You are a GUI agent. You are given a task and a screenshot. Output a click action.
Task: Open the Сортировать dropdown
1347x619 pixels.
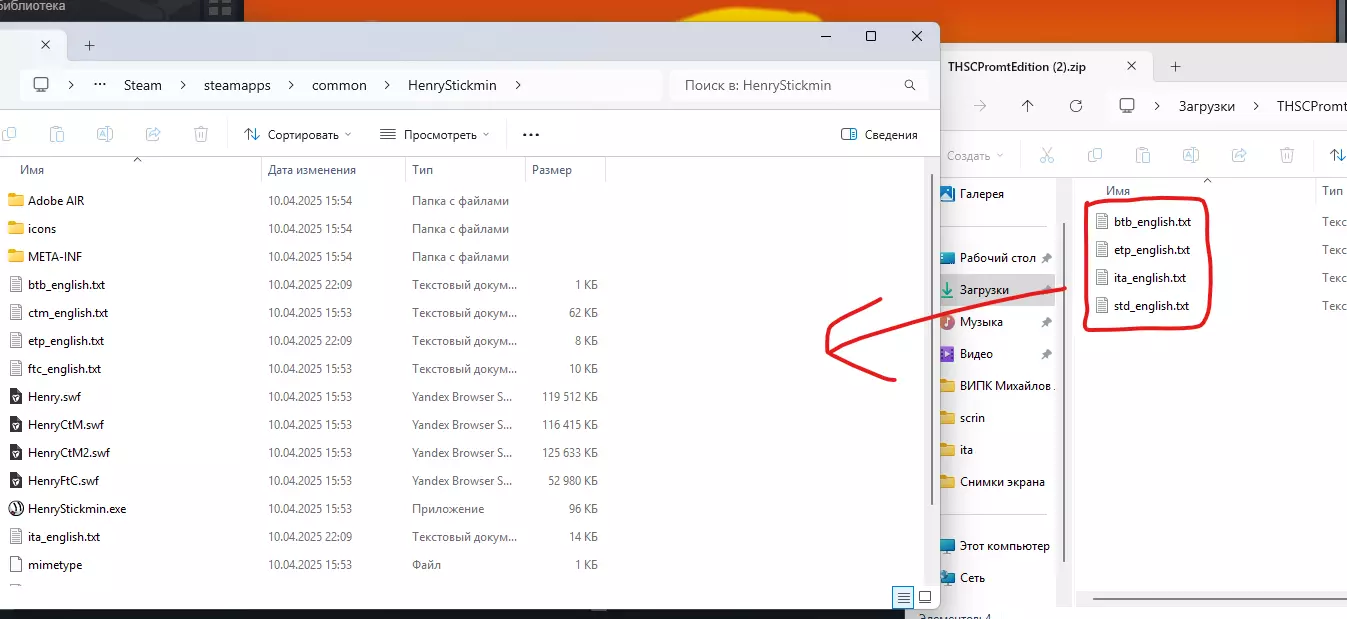(298, 134)
